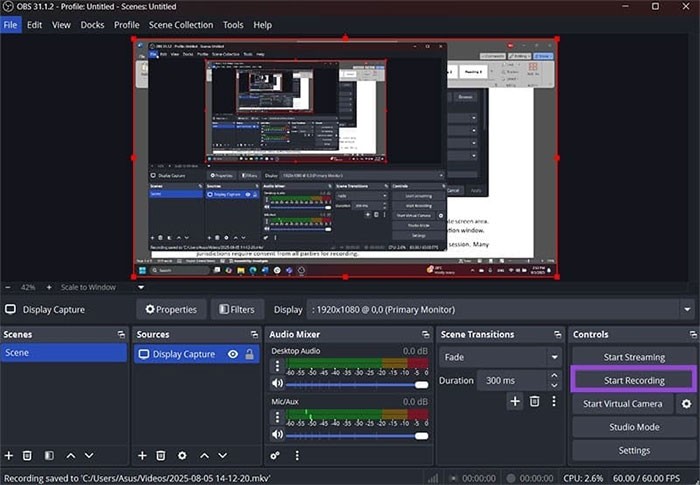Enter Studio Mode
This screenshot has width=700, height=485.
tap(634, 427)
